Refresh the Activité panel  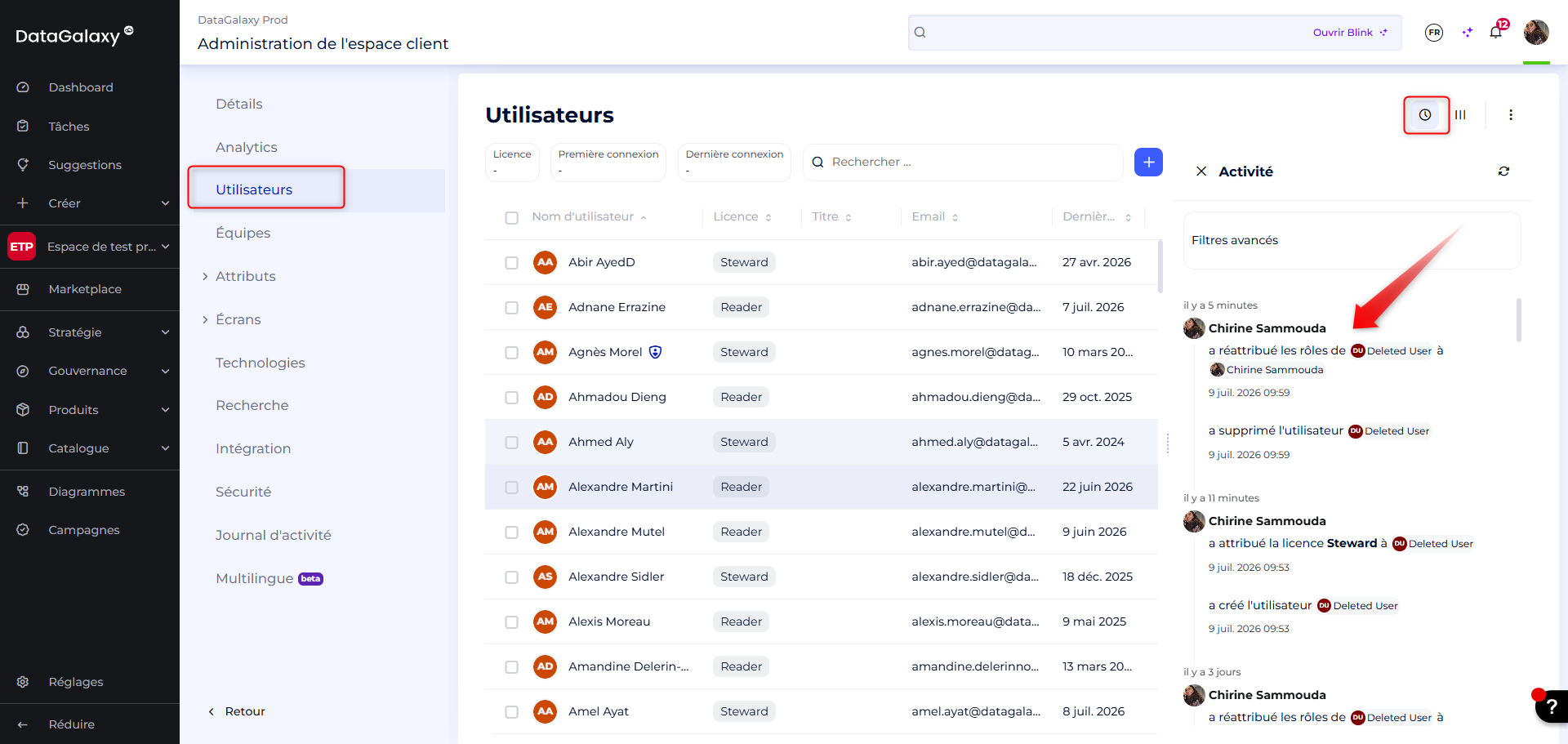(1503, 172)
